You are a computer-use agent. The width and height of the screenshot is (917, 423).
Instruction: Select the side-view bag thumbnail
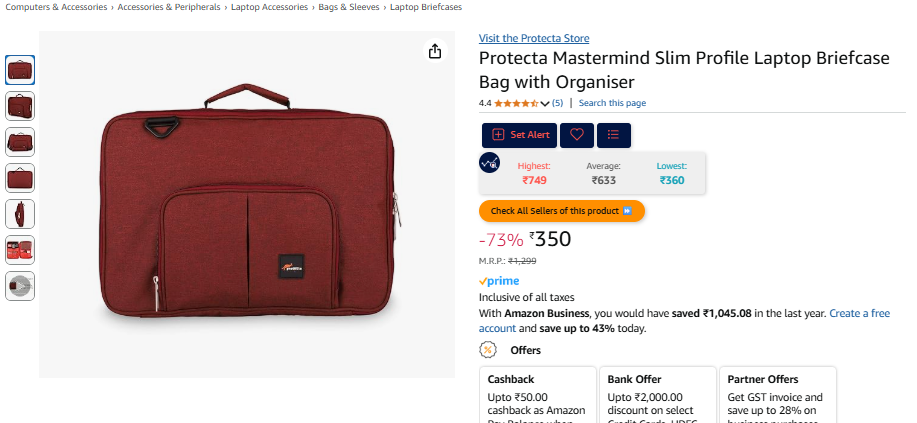[20, 214]
